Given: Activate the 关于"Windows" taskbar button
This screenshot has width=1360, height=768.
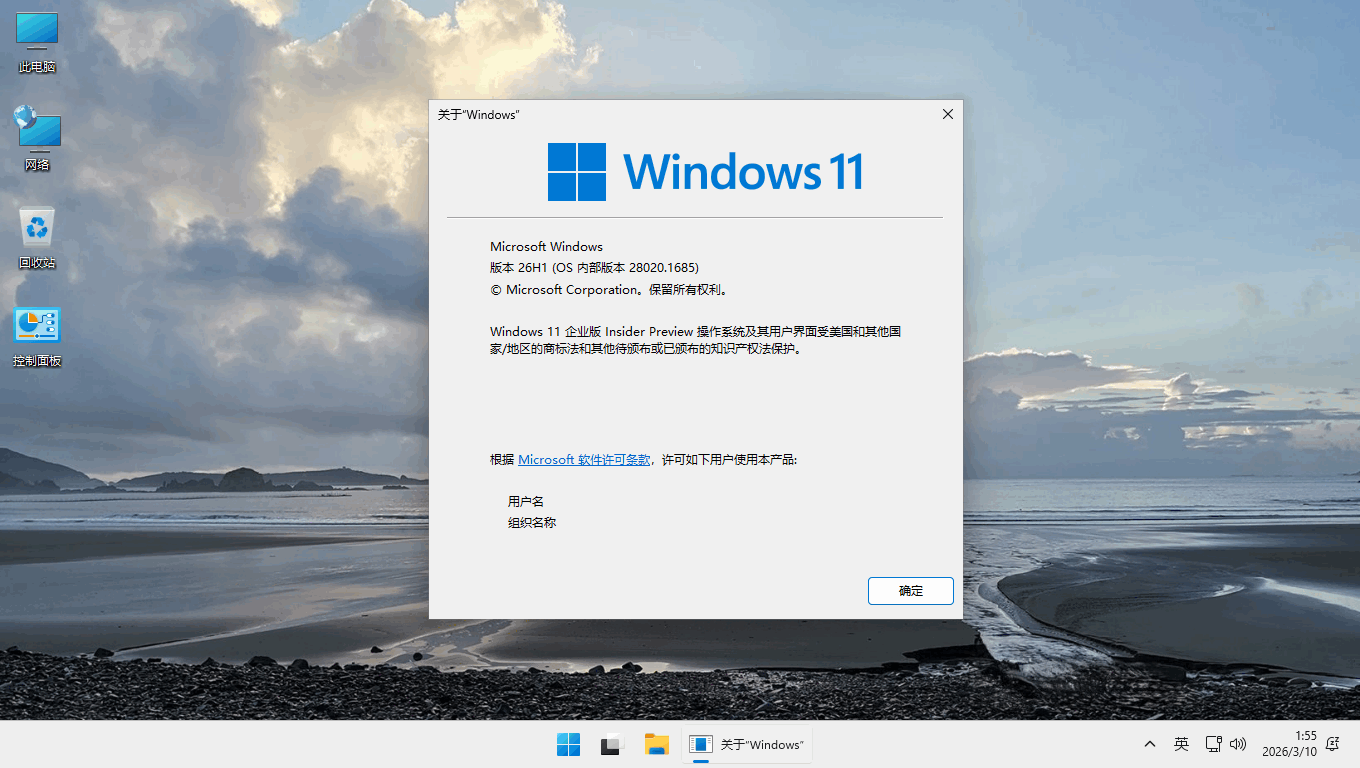Looking at the screenshot, I should [x=747, y=744].
